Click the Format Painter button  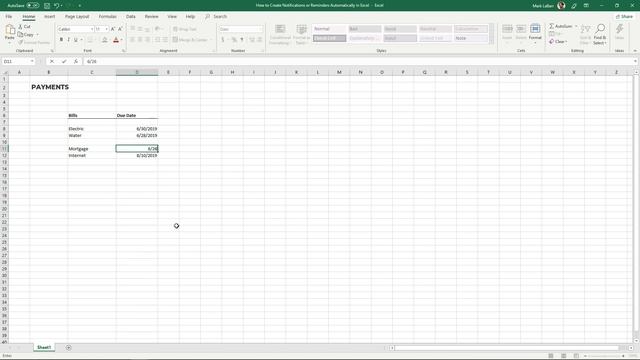[x=34, y=42]
